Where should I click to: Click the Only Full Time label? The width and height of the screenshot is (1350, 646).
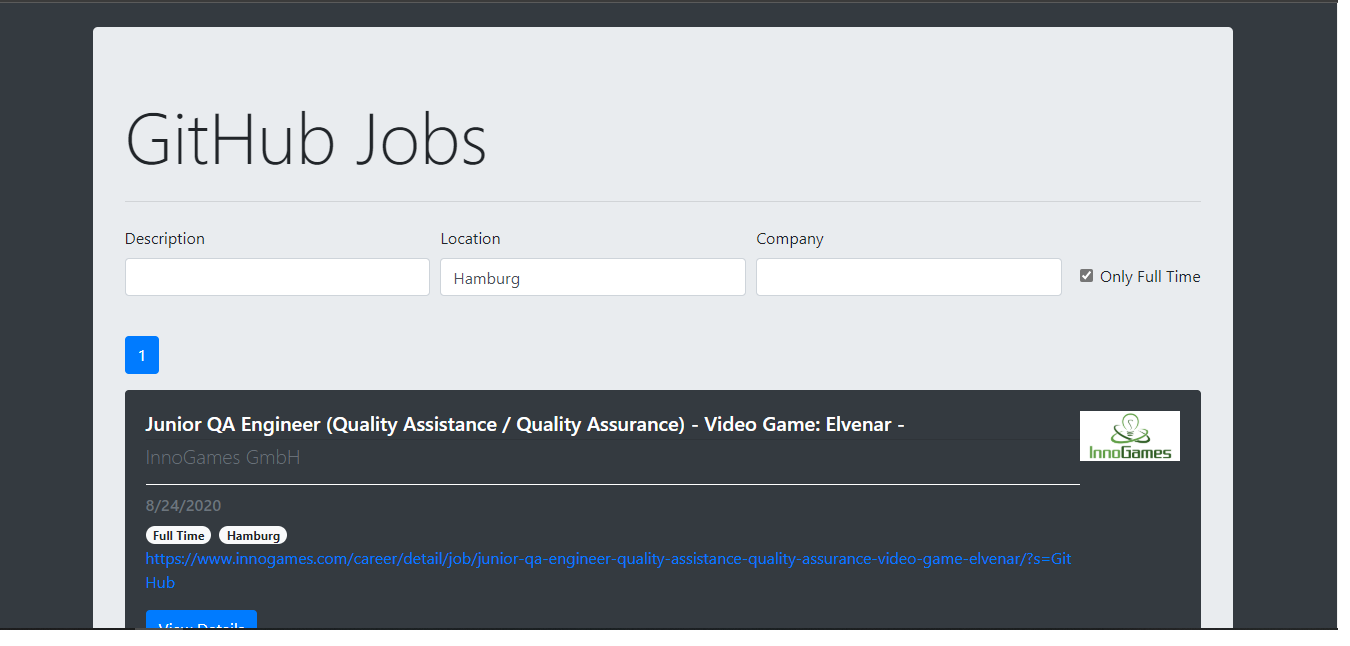(1150, 277)
